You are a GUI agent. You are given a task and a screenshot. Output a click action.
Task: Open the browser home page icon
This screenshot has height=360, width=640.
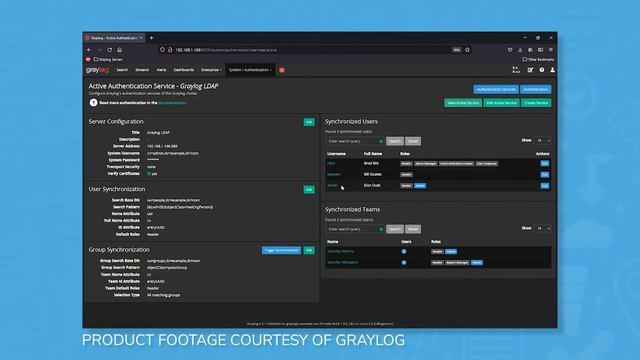[120, 50]
